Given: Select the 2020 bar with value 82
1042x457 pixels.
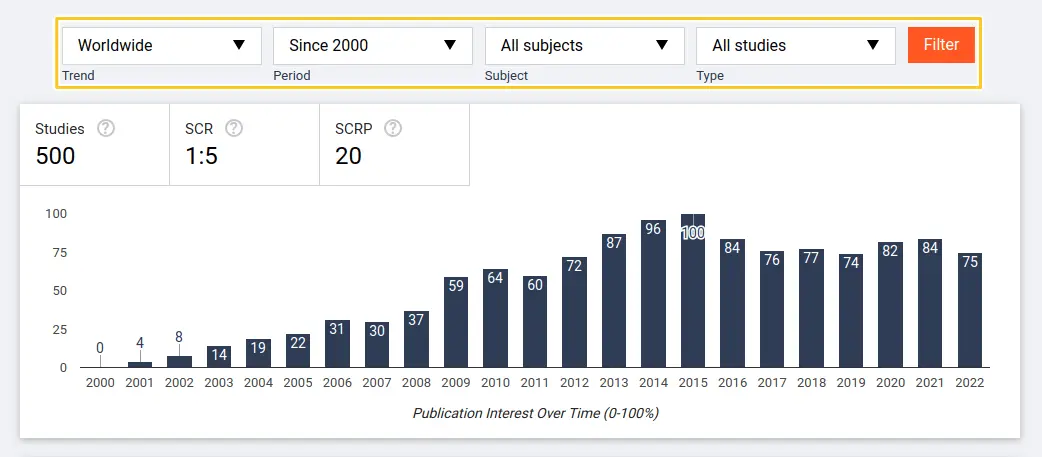Looking at the screenshot, I should (891, 305).
